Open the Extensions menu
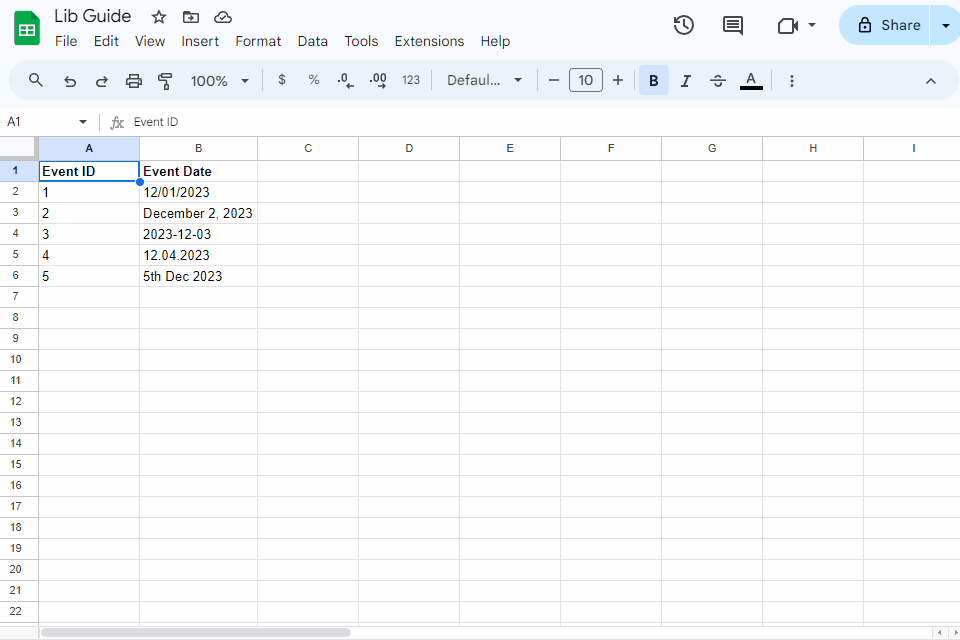 (429, 41)
